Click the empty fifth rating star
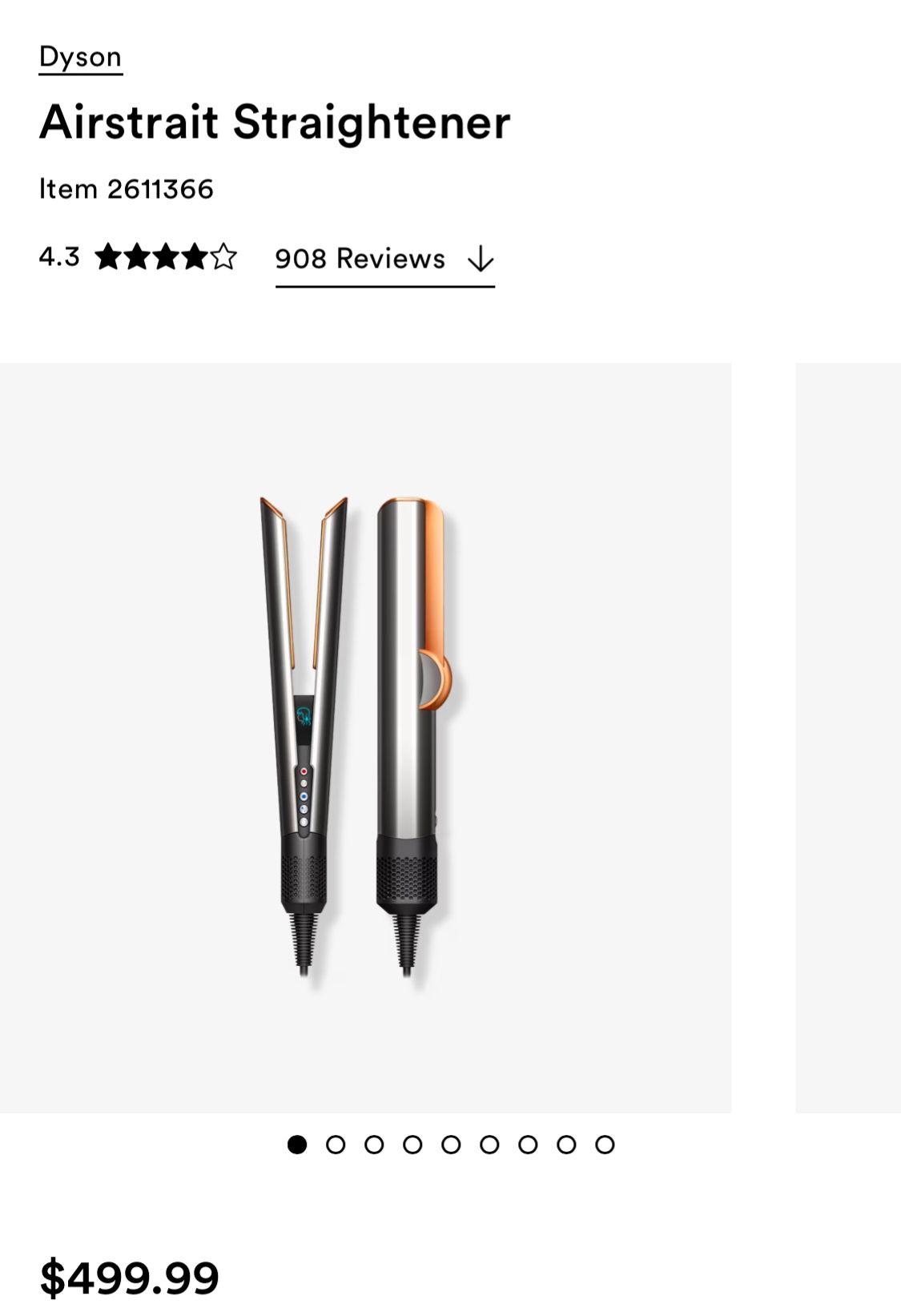 coord(223,257)
